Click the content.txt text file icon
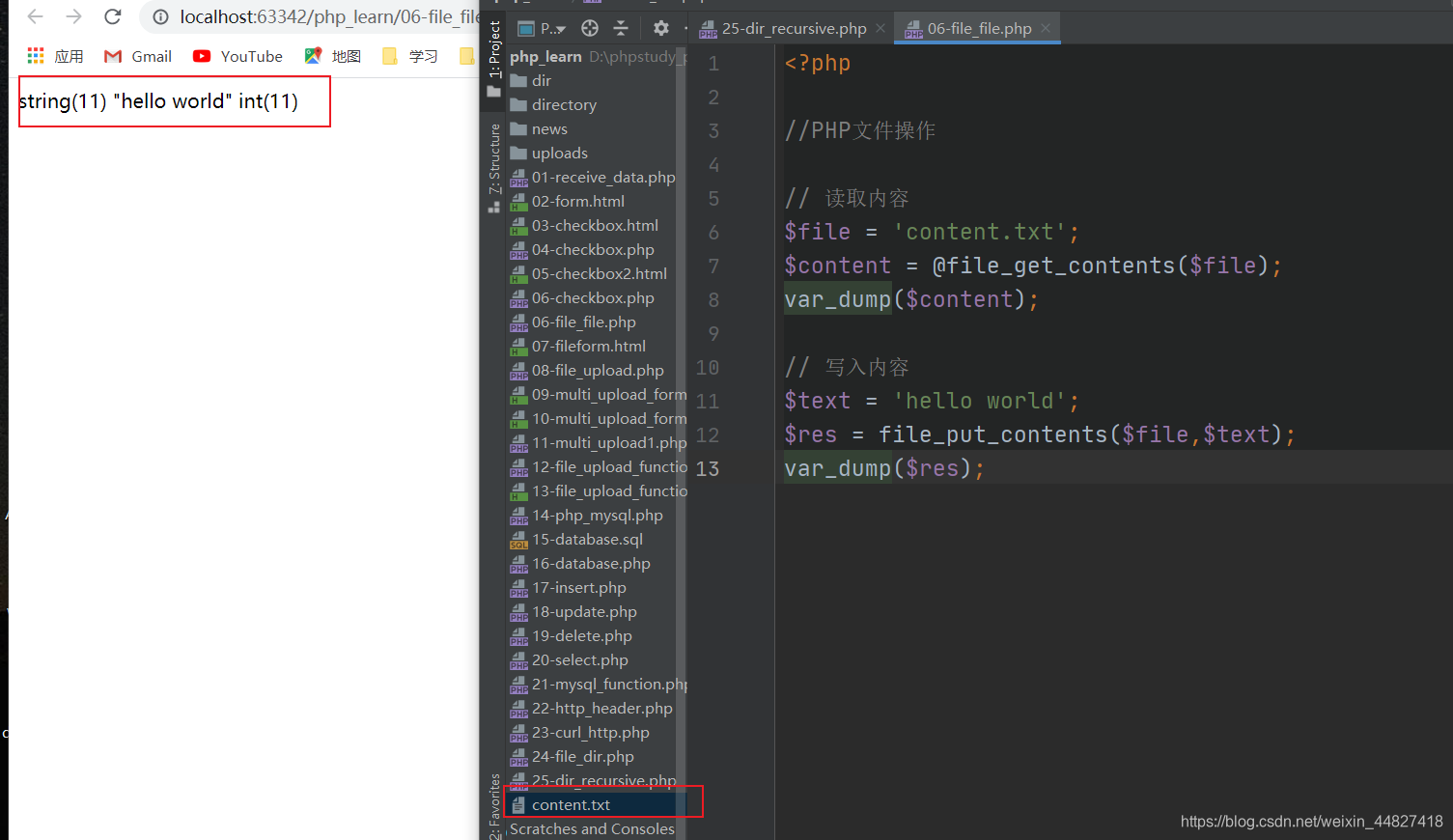The height and width of the screenshot is (840, 1453). click(x=519, y=804)
